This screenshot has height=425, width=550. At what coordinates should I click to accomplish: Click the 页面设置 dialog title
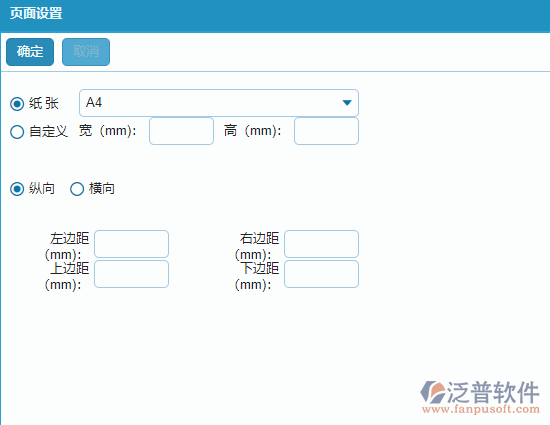click(x=36, y=14)
